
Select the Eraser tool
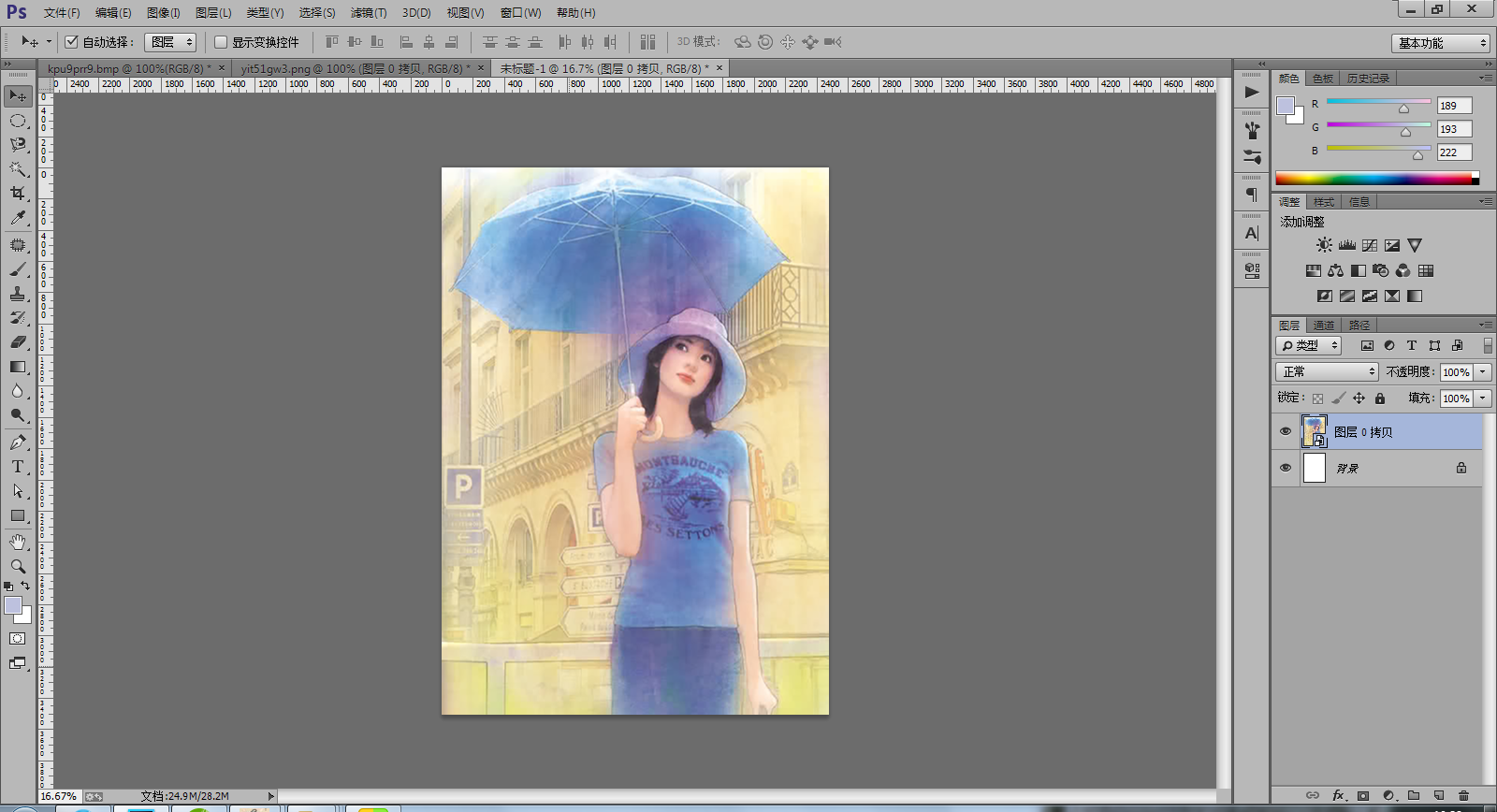18,342
